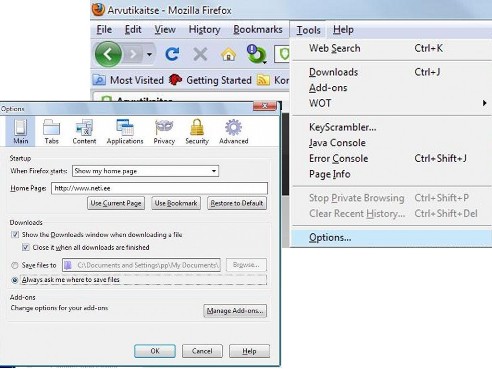Select the Save files to radio button
This screenshot has height=369, width=492.
tap(15, 265)
